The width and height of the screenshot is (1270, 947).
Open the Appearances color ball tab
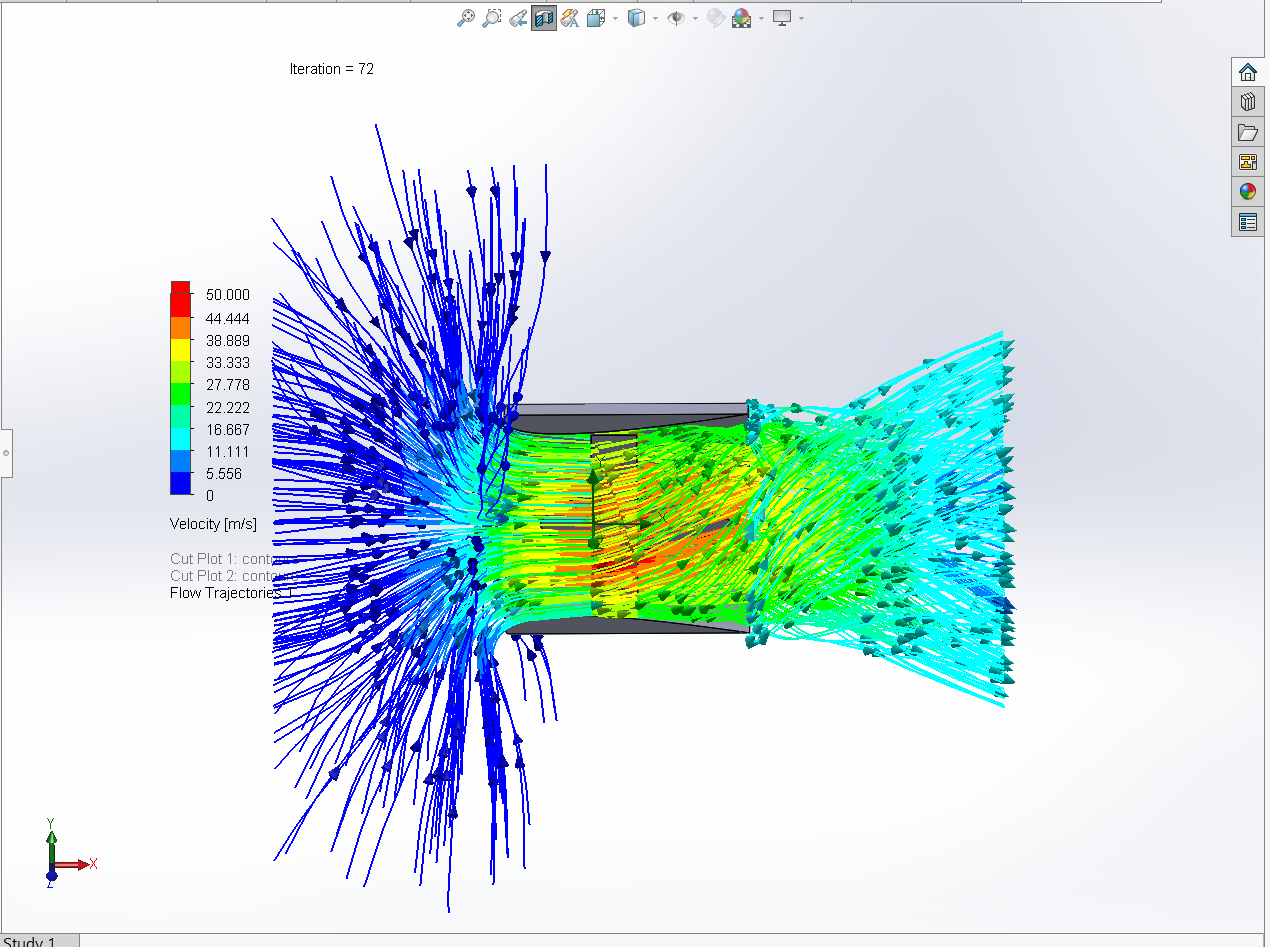tap(1247, 192)
